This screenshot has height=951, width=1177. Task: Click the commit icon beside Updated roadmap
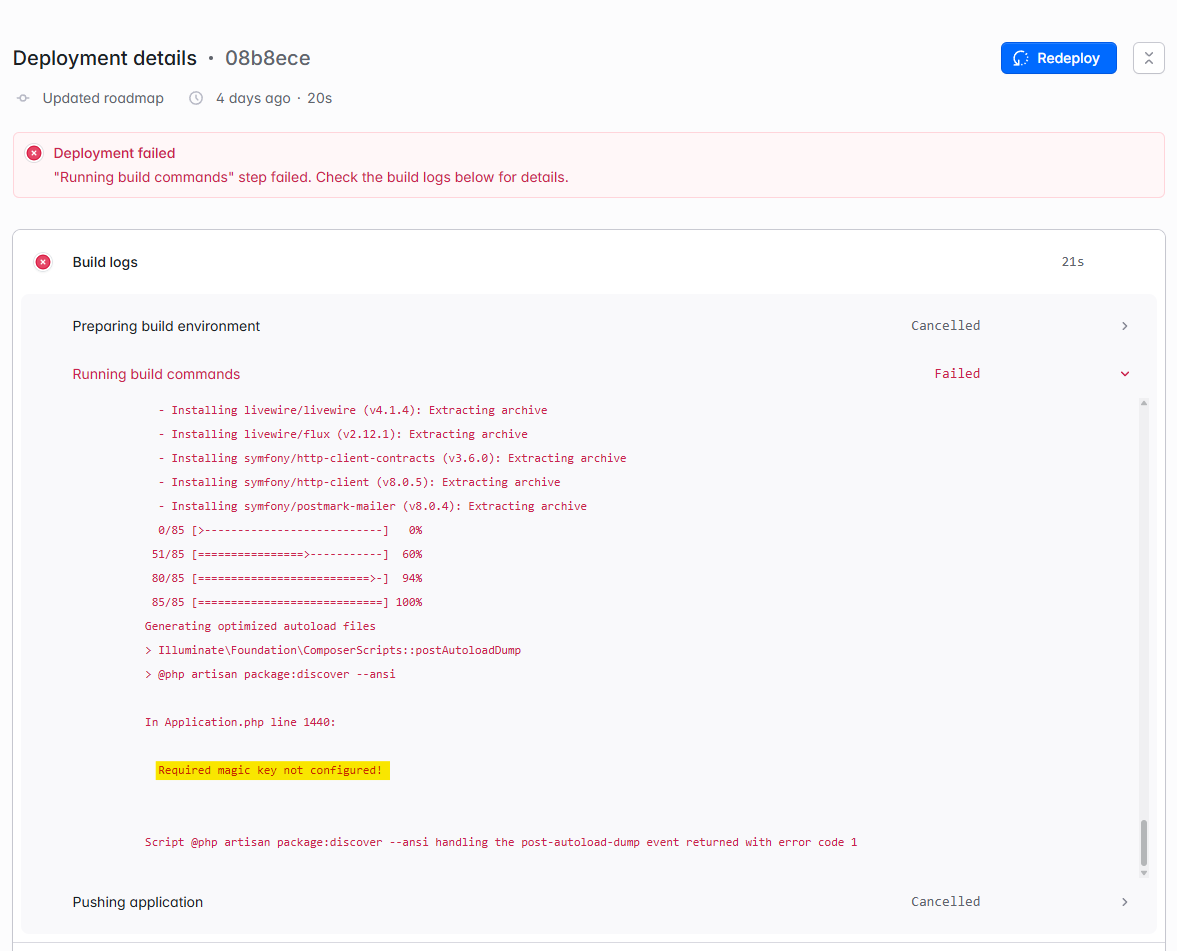pyautogui.click(x=23, y=98)
